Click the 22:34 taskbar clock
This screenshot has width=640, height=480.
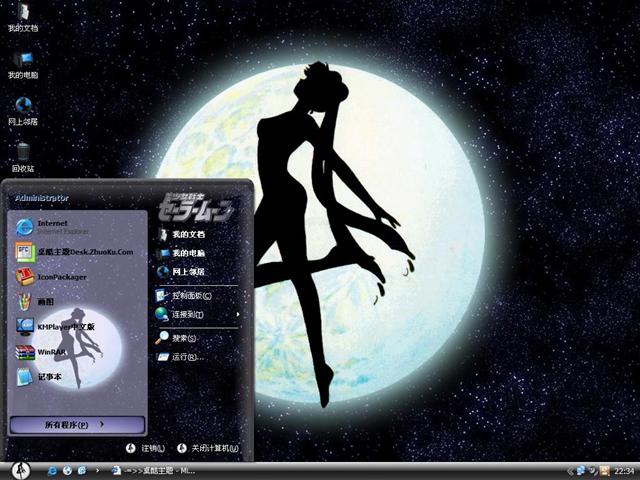click(x=624, y=471)
